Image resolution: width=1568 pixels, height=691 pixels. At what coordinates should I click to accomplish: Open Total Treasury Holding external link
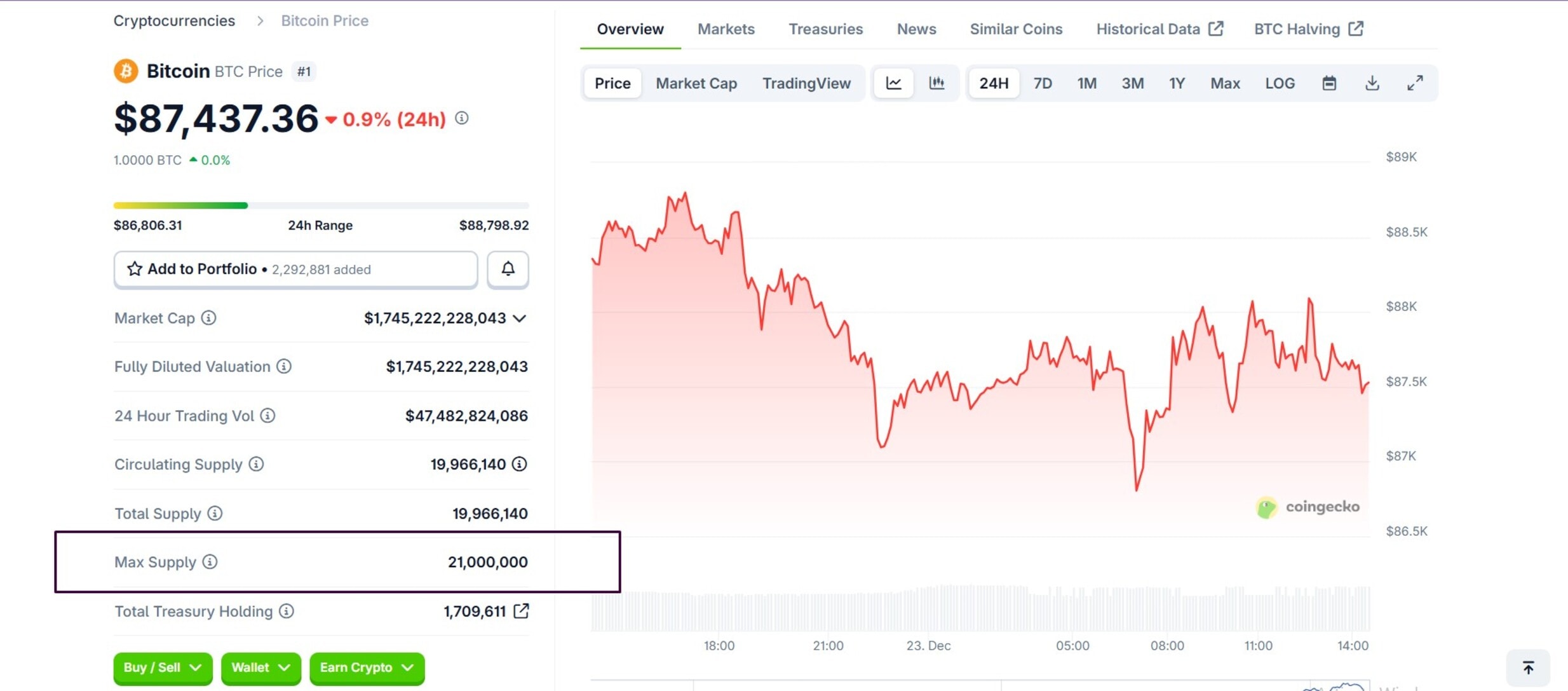click(x=521, y=611)
